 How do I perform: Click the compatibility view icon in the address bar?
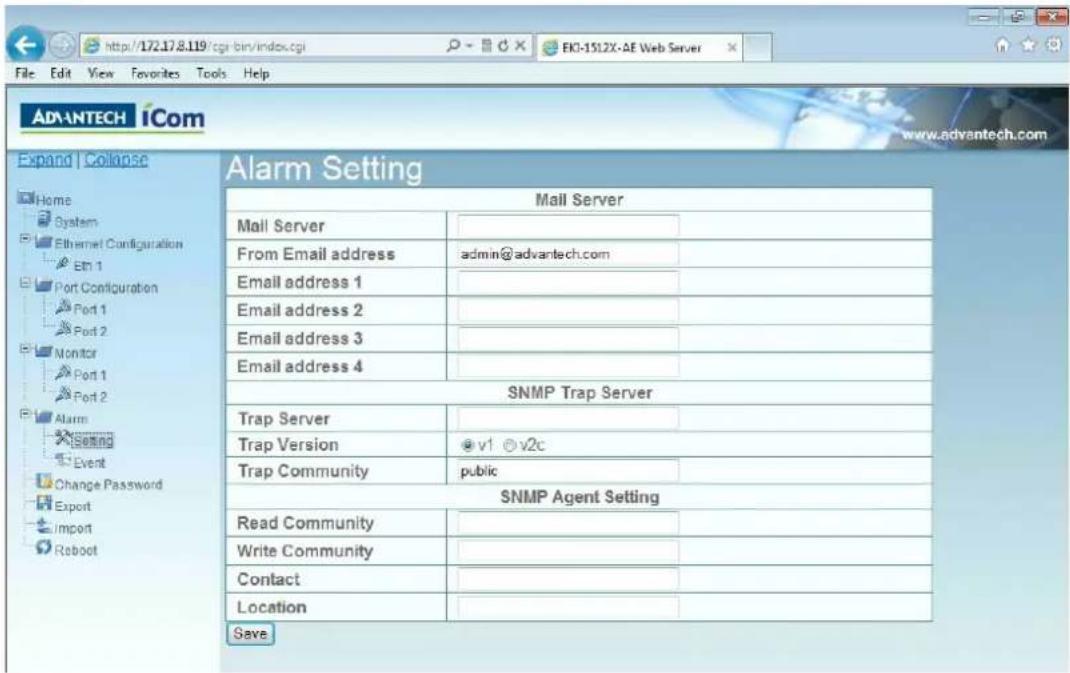pos(487,46)
